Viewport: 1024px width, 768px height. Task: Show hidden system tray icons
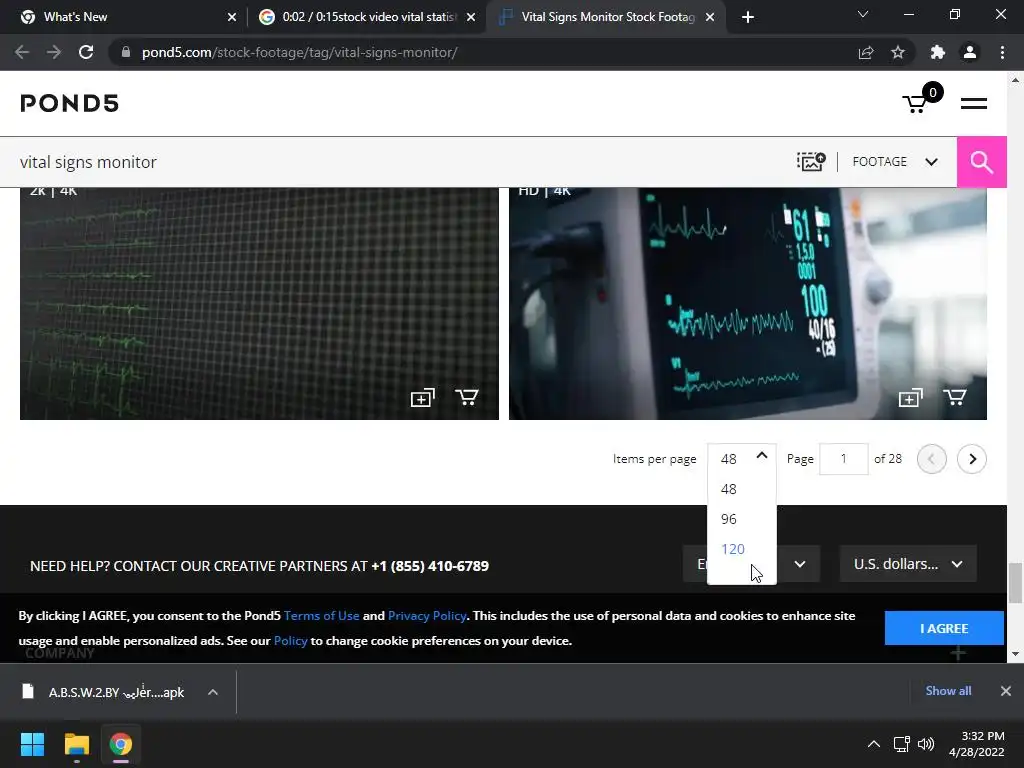(x=873, y=744)
